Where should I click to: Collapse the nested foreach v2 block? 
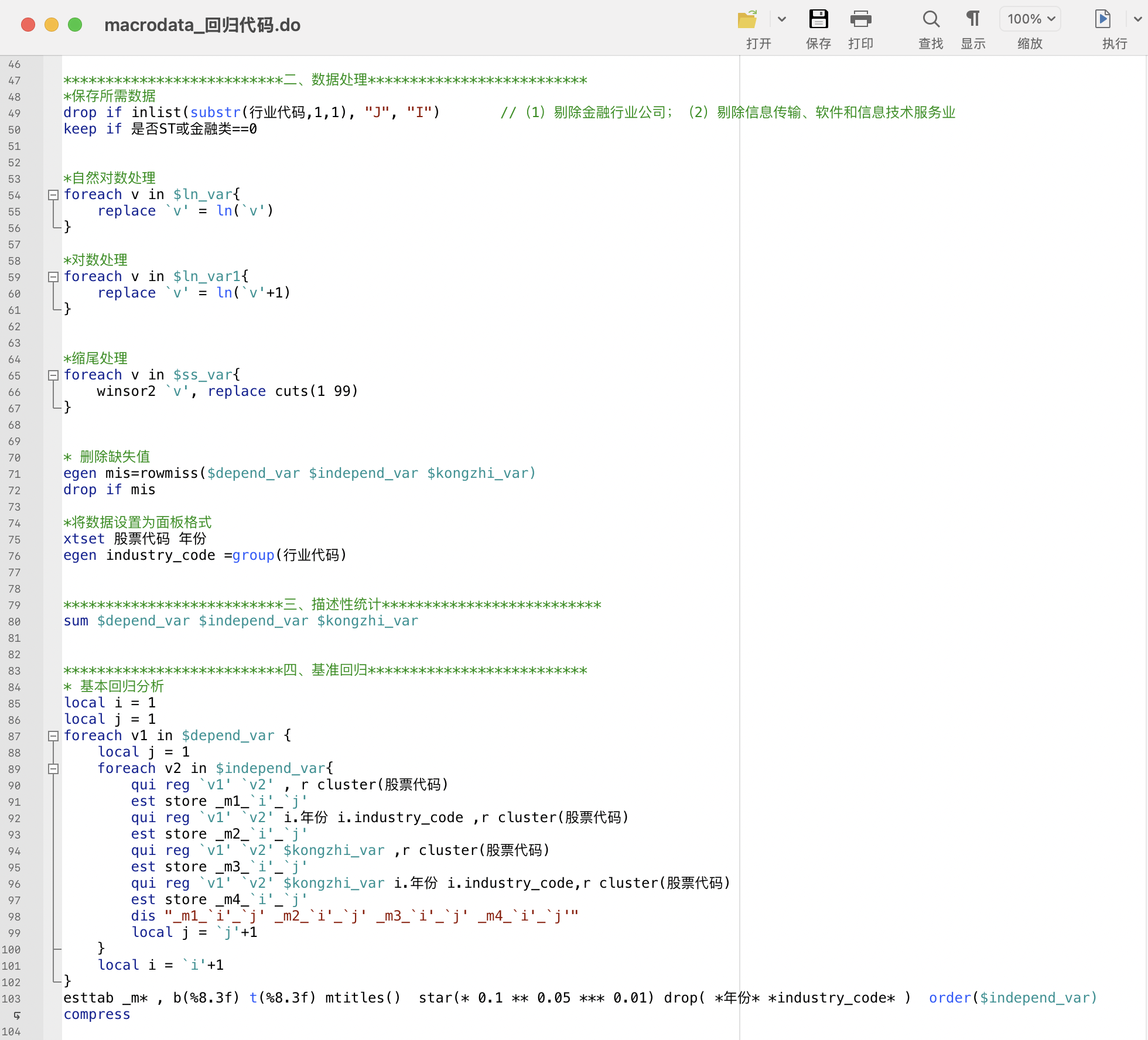point(53,769)
